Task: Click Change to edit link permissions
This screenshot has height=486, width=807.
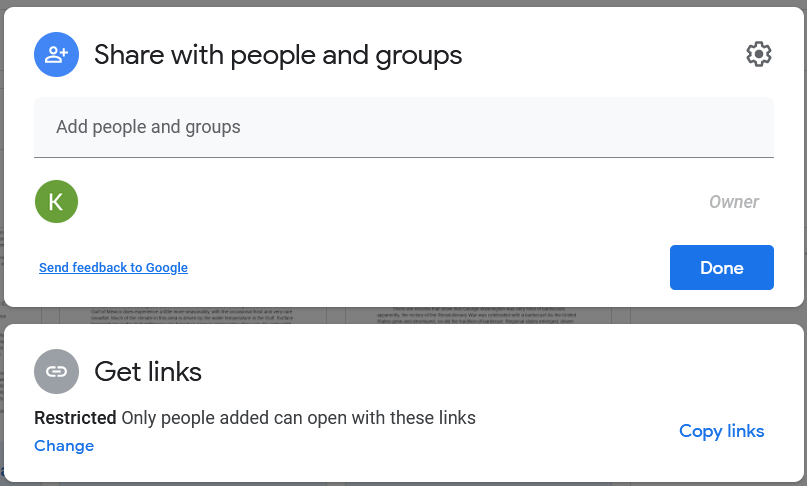Action: coord(64,446)
